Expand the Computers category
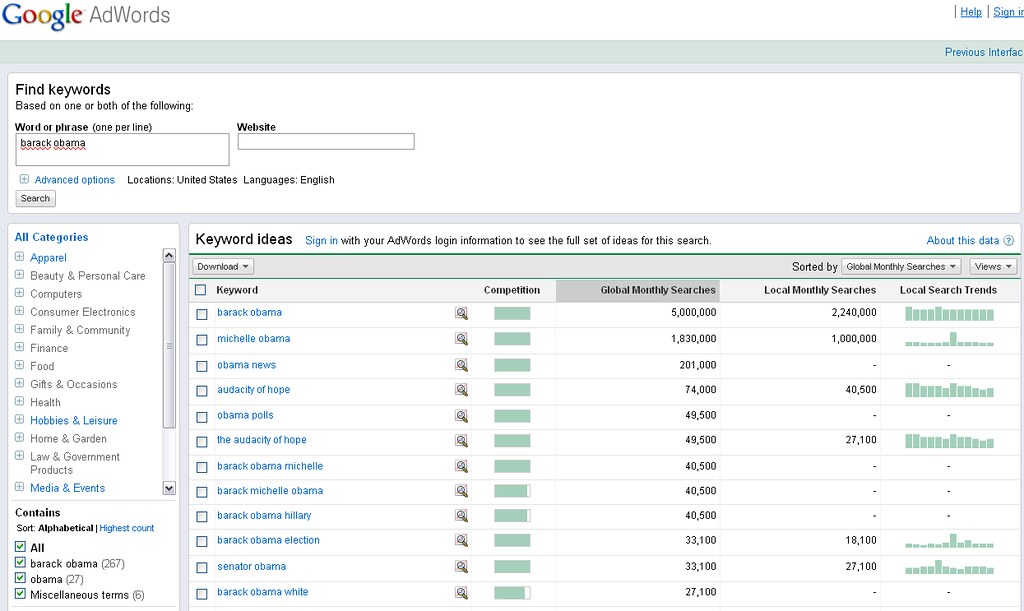Screen dimensions: 1024x611 [x=19, y=293]
